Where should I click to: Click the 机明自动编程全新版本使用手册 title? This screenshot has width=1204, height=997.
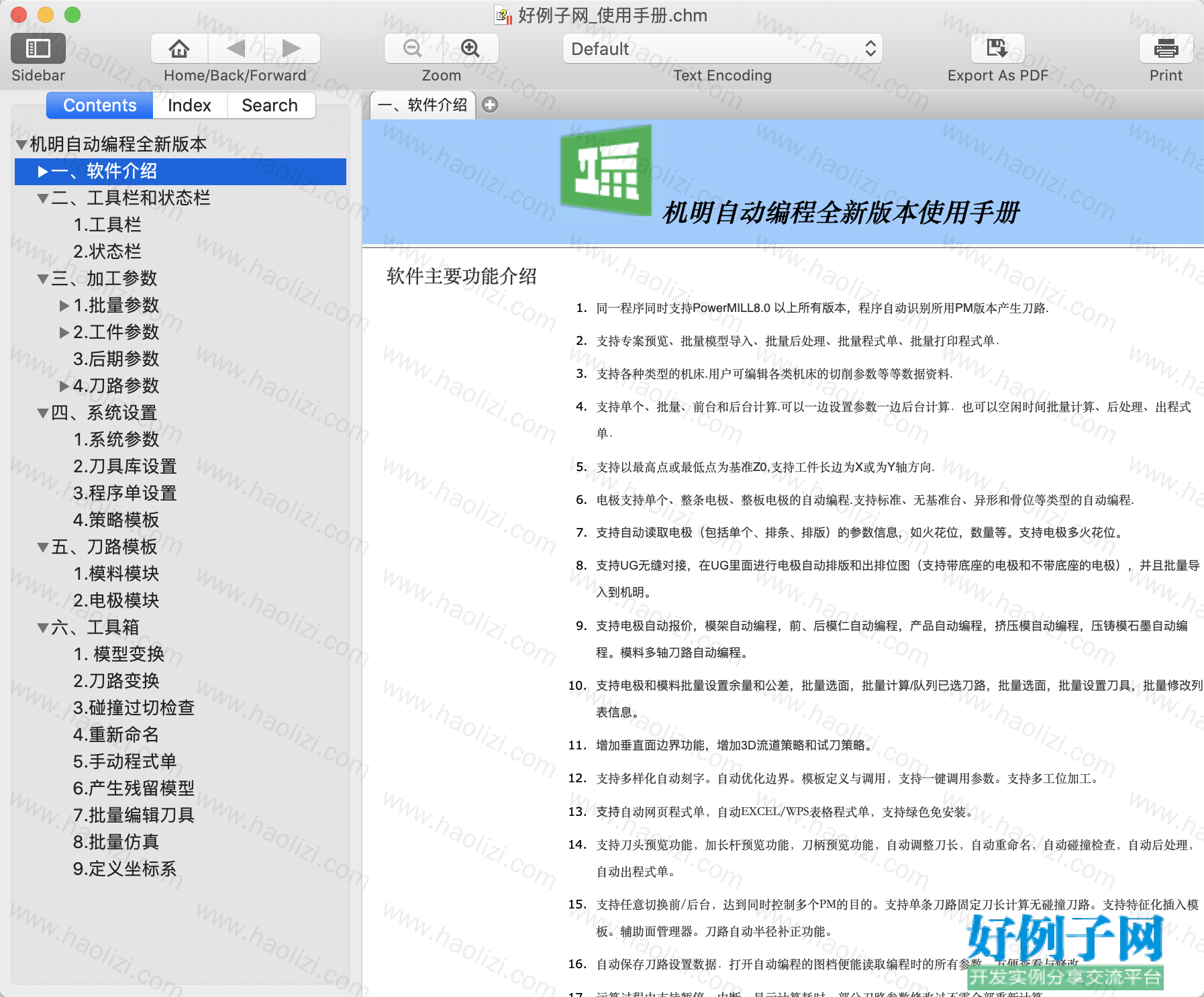pyautogui.click(x=840, y=213)
